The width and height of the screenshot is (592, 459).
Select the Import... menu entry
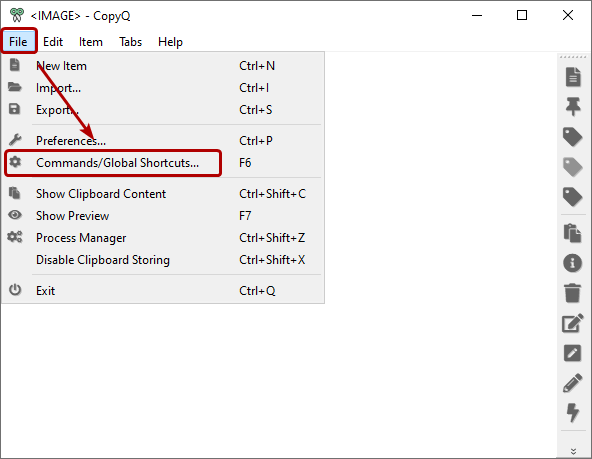[x=163, y=88]
